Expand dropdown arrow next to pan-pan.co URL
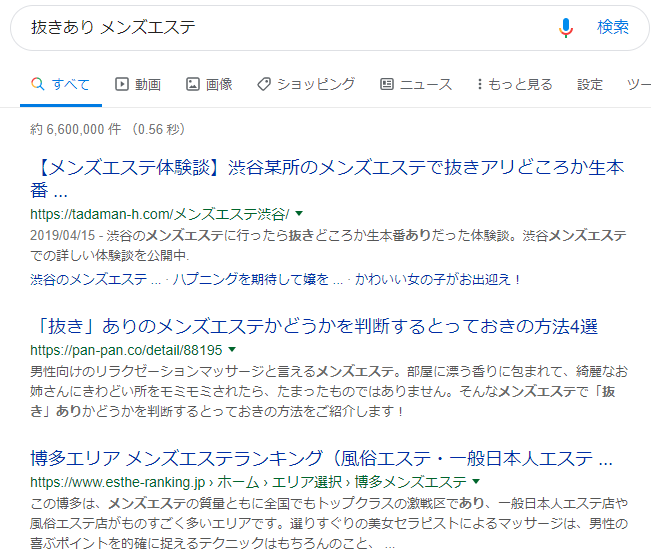651x557 pixels. 232,350
